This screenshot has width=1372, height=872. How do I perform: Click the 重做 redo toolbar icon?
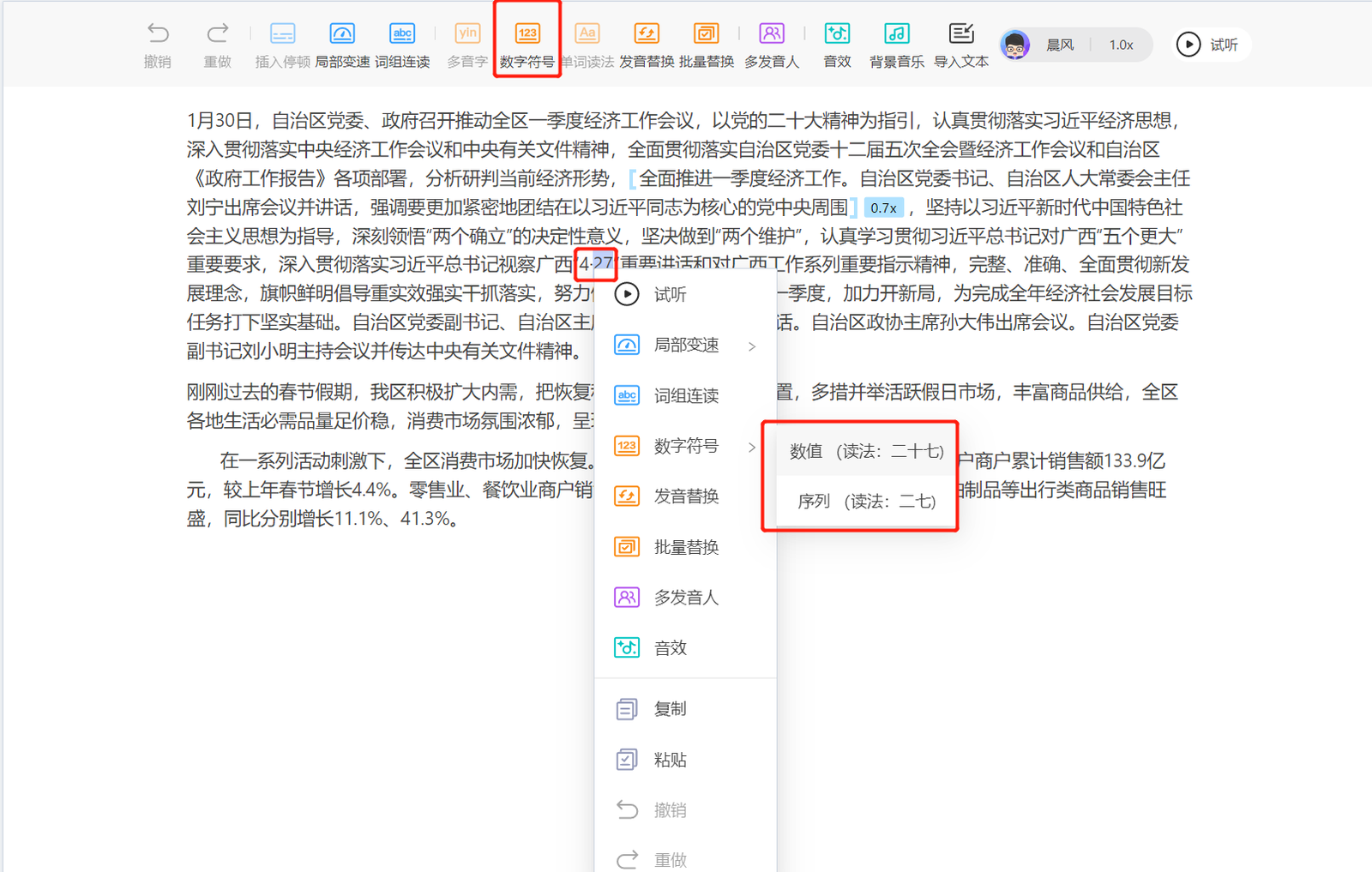pos(218,45)
